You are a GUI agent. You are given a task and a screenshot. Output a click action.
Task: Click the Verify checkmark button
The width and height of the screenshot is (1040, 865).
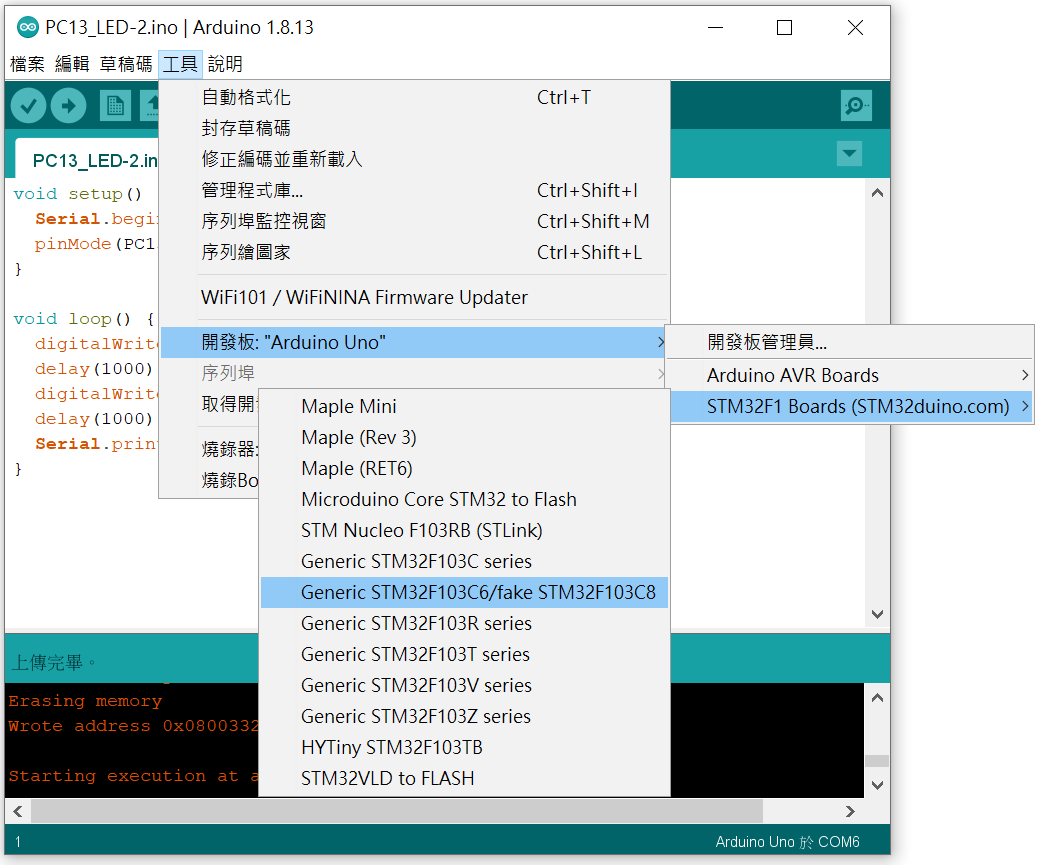click(x=29, y=105)
